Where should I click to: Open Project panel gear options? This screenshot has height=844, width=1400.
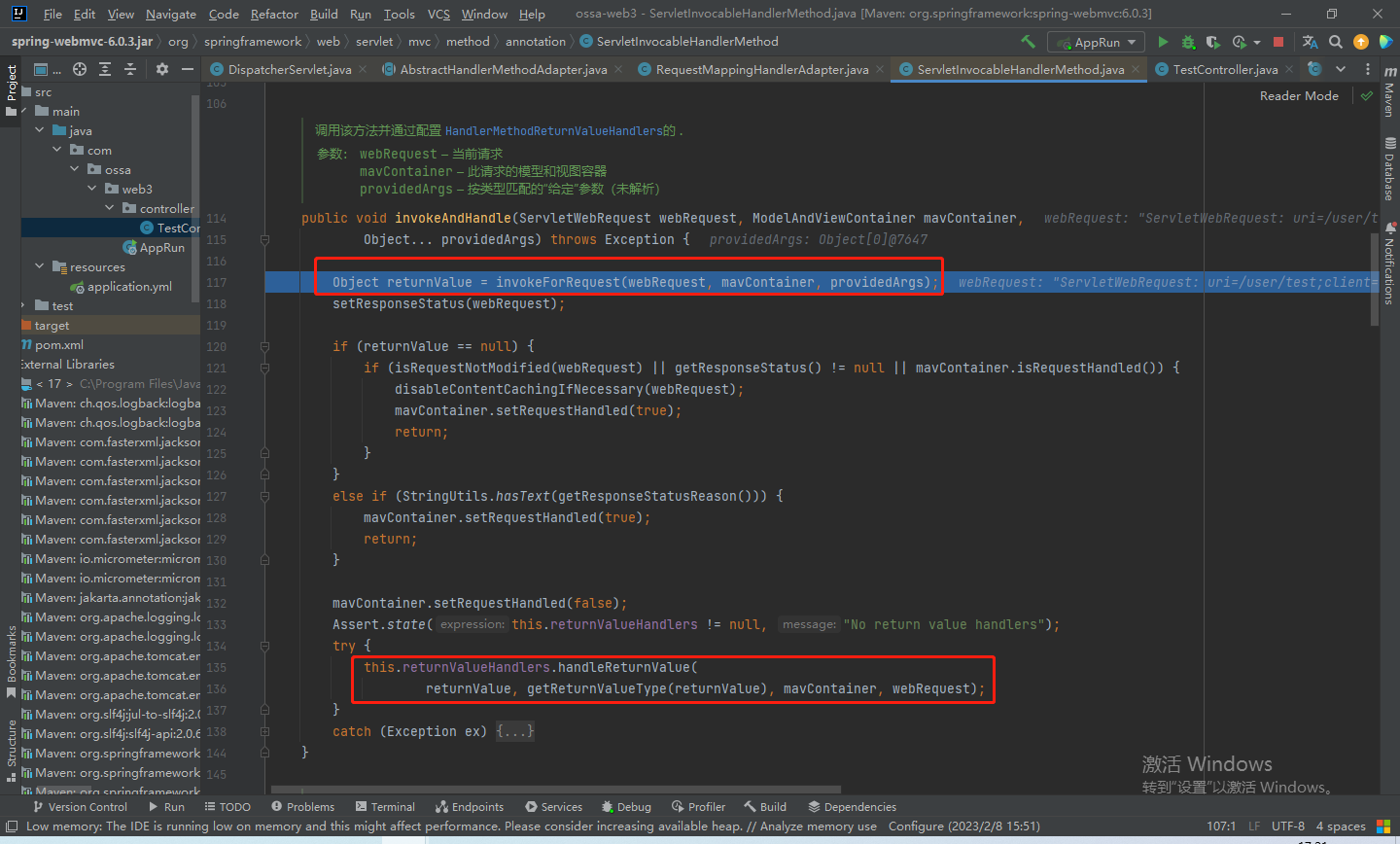[x=162, y=69]
